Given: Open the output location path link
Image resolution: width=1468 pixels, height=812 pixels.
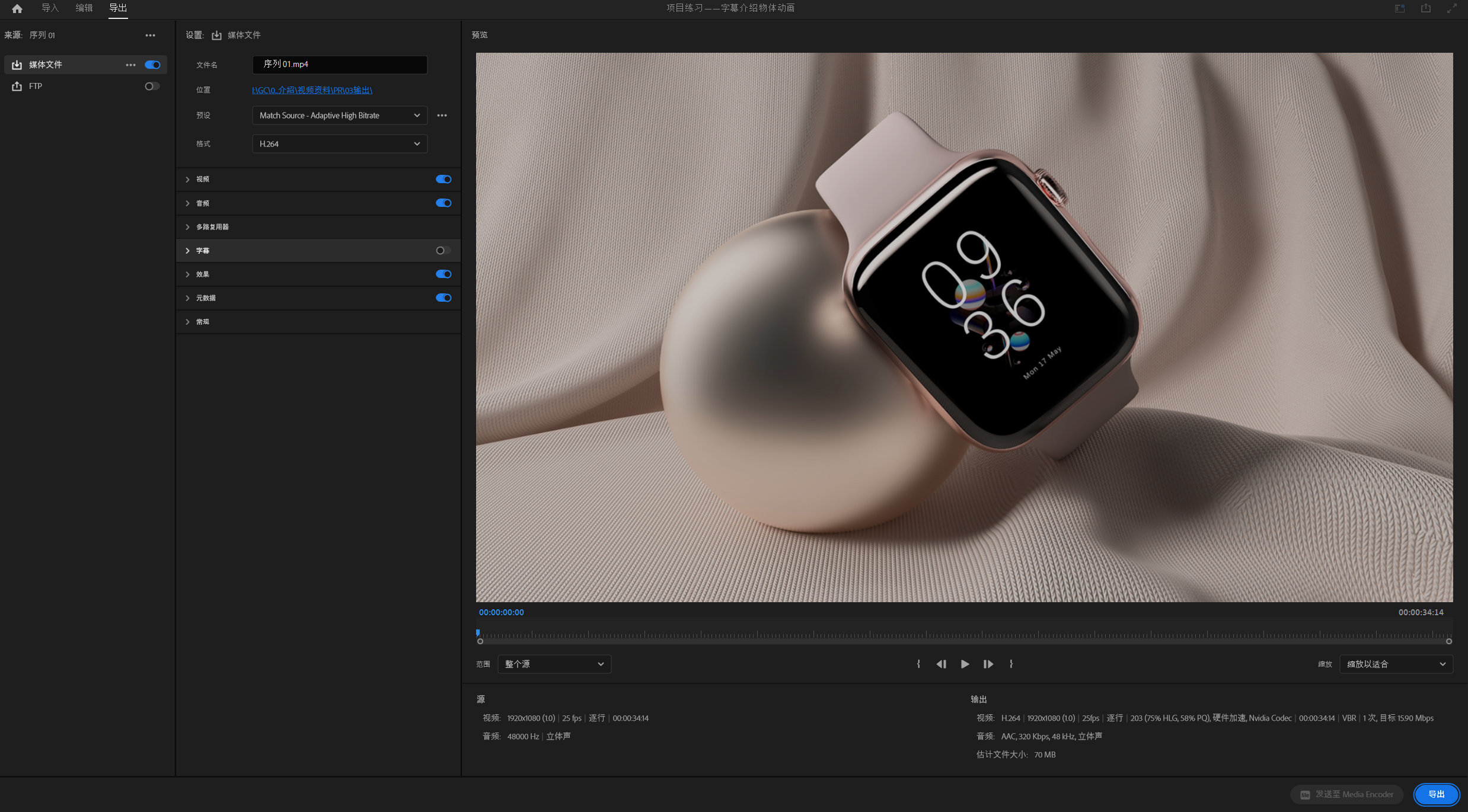Looking at the screenshot, I should 312,90.
